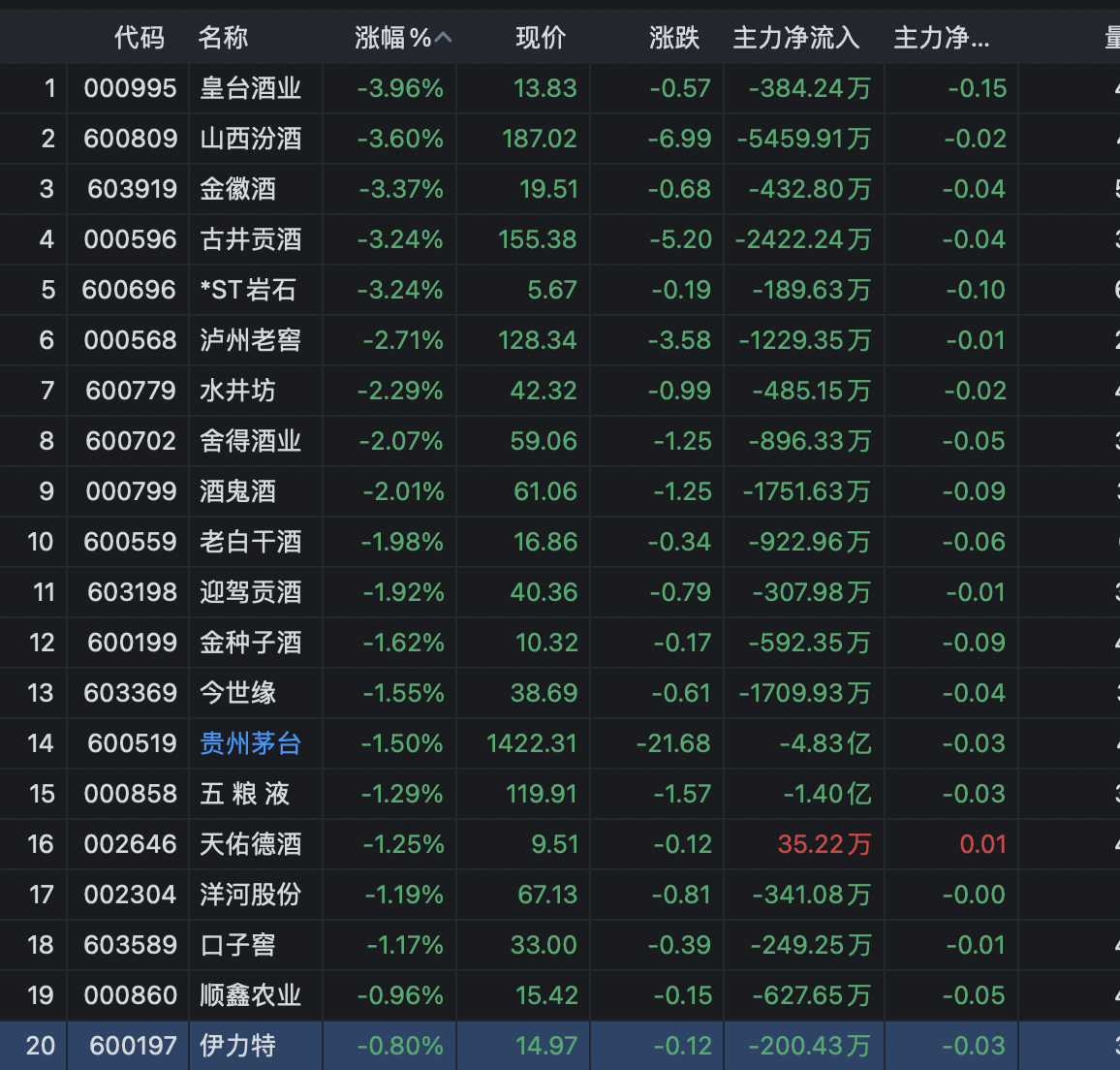The image size is (1120, 1070).
Task: Click stock code 000860
Action: [x=130, y=995]
